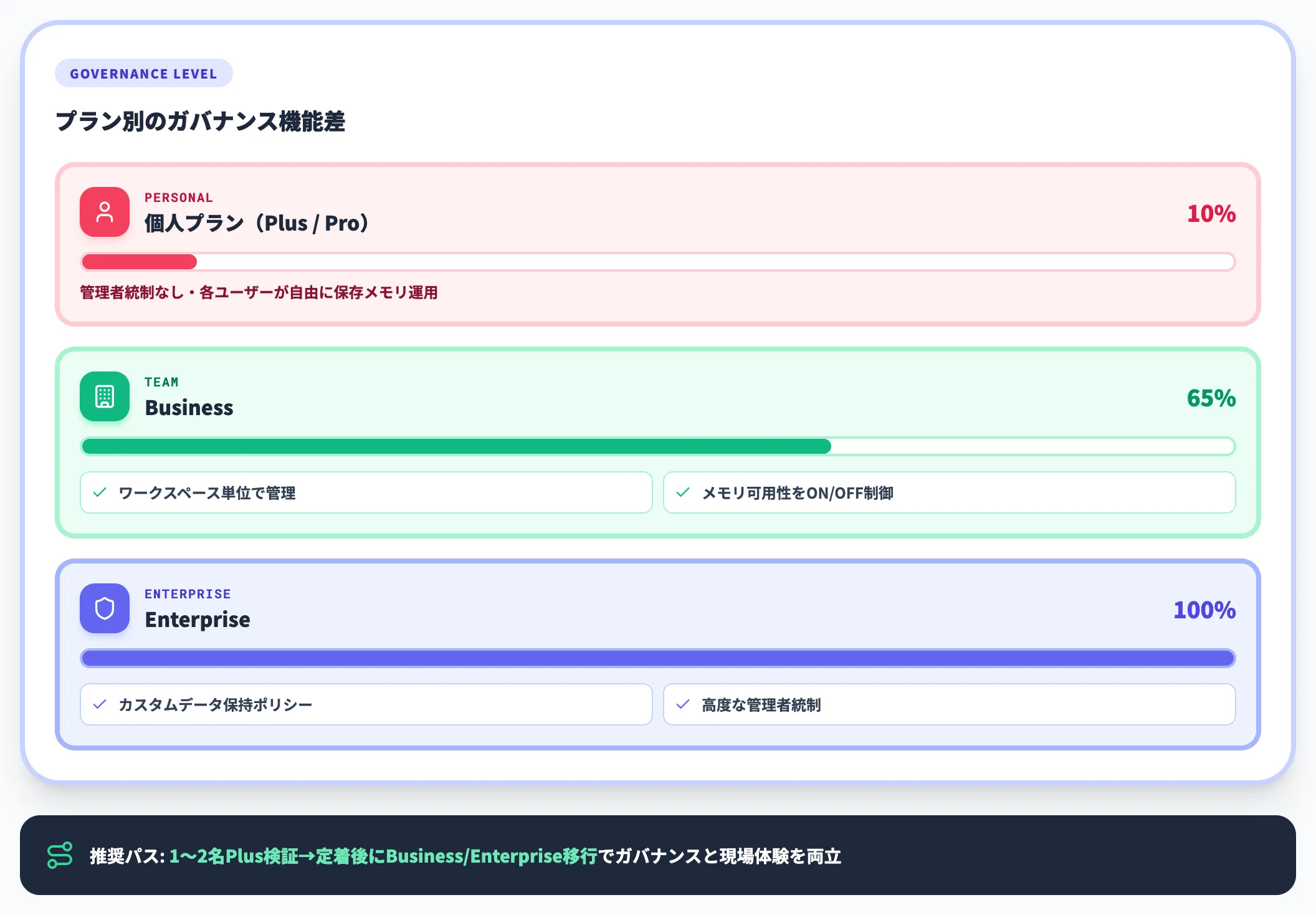This screenshot has height=915, width=1316.
Task: Click the bold Enterprise plan title
Action: [x=198, y=620]
